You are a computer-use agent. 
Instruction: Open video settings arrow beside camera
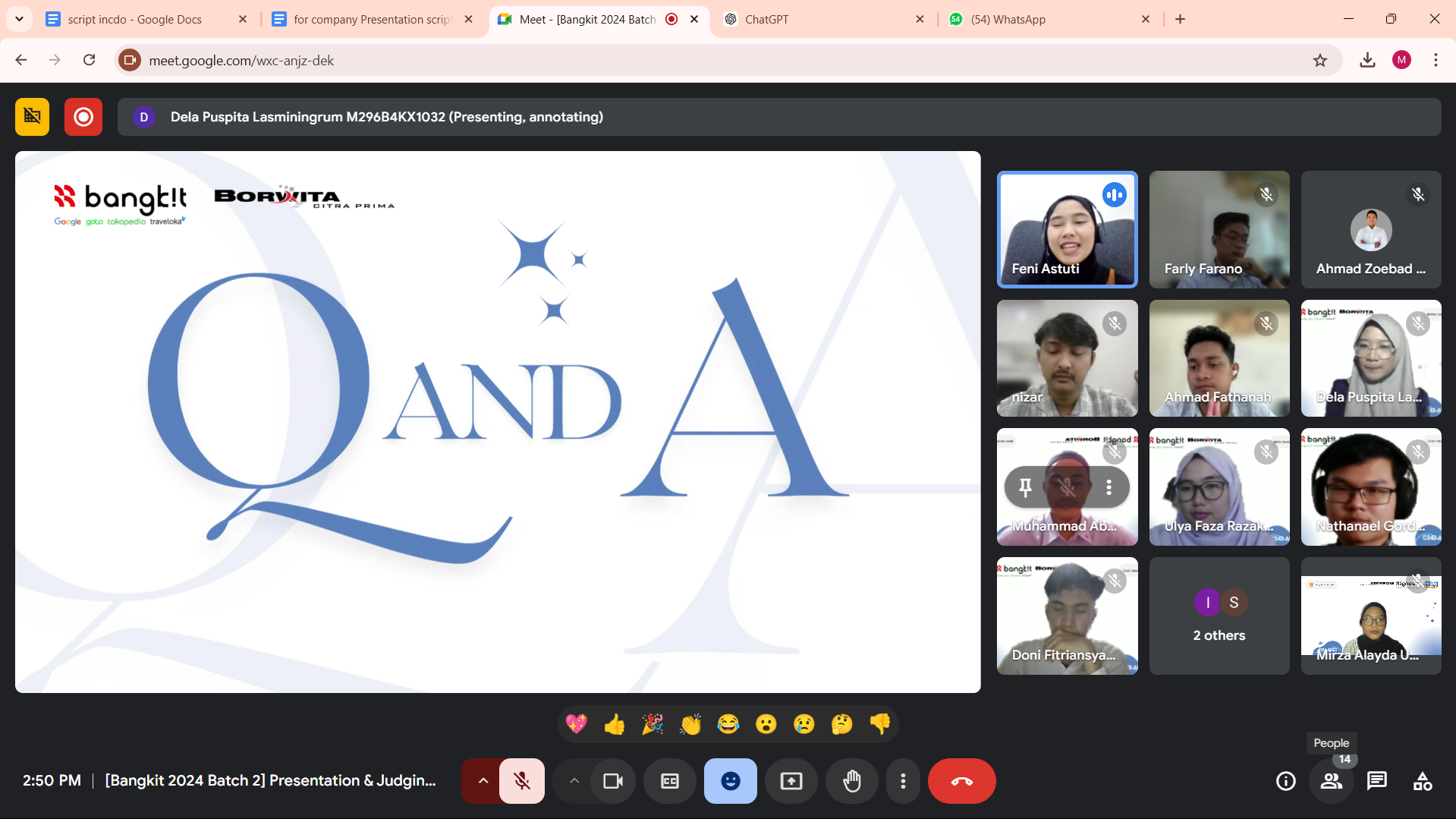574,781
